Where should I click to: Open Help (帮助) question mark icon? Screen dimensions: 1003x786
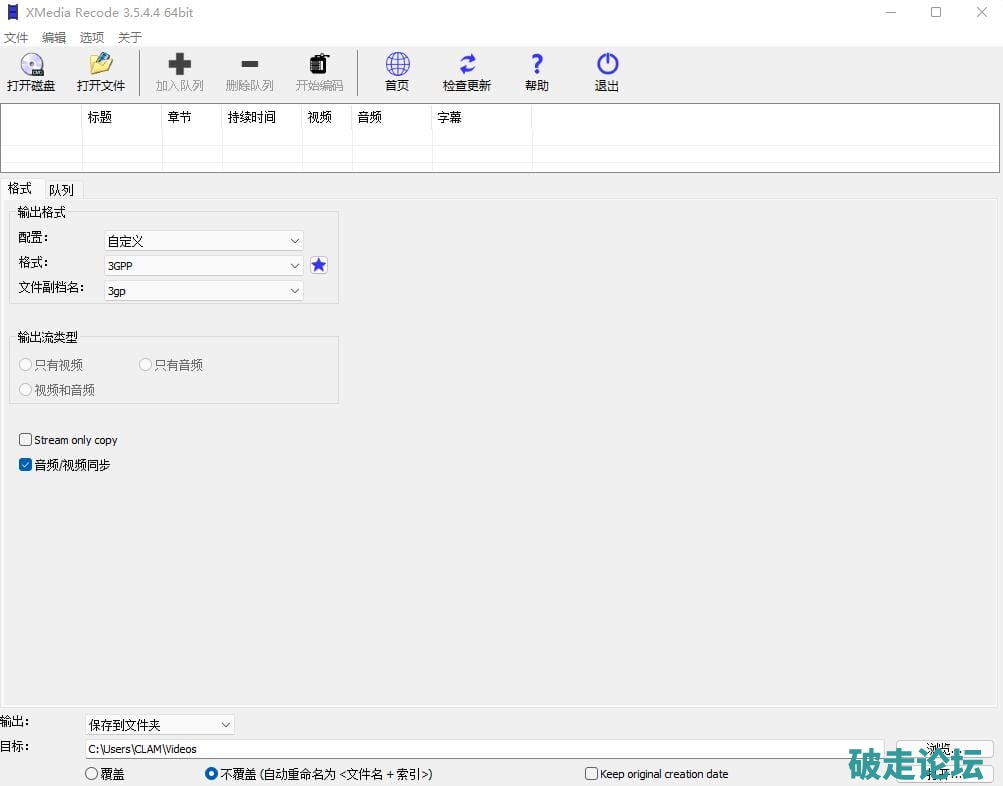click(x=537, y=66)
